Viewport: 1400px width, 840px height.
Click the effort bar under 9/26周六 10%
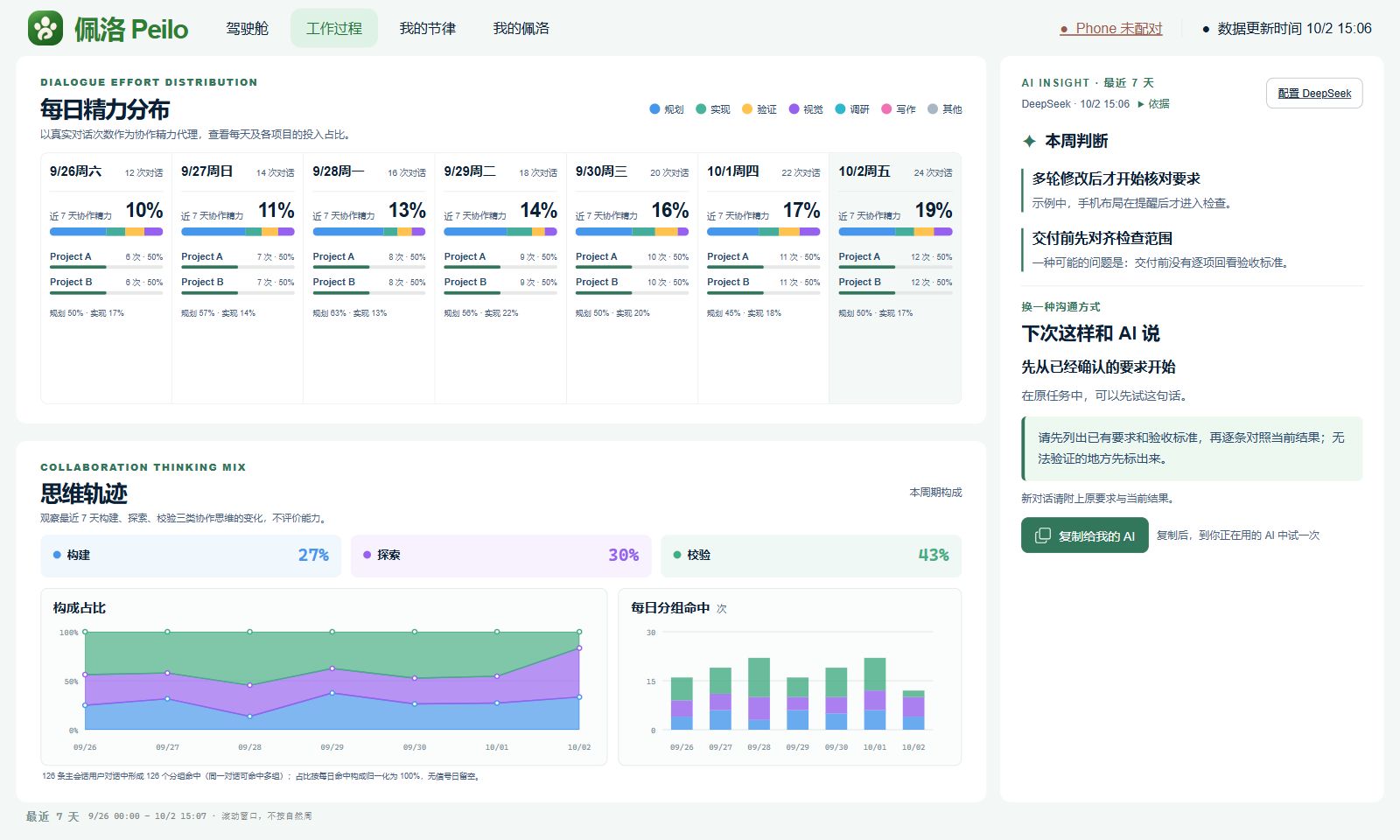(106, 232)
